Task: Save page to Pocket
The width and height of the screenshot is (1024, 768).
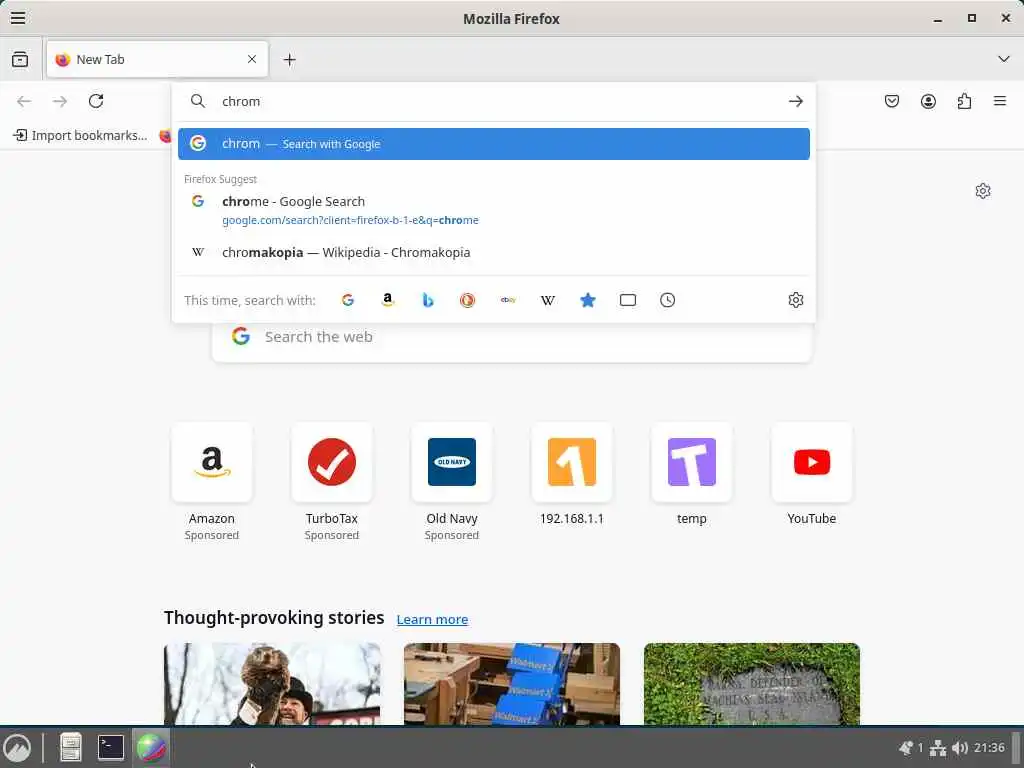Action: tap(892, 101)
